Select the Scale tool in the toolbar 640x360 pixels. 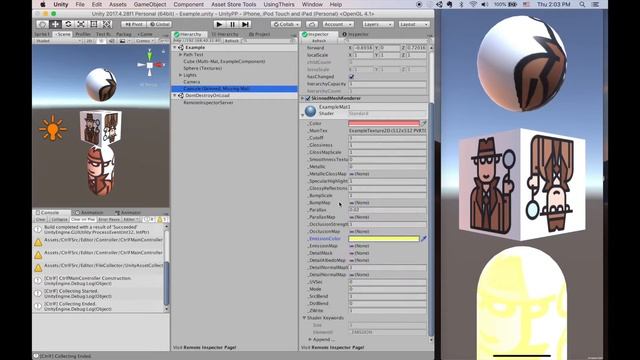point(81,24)
